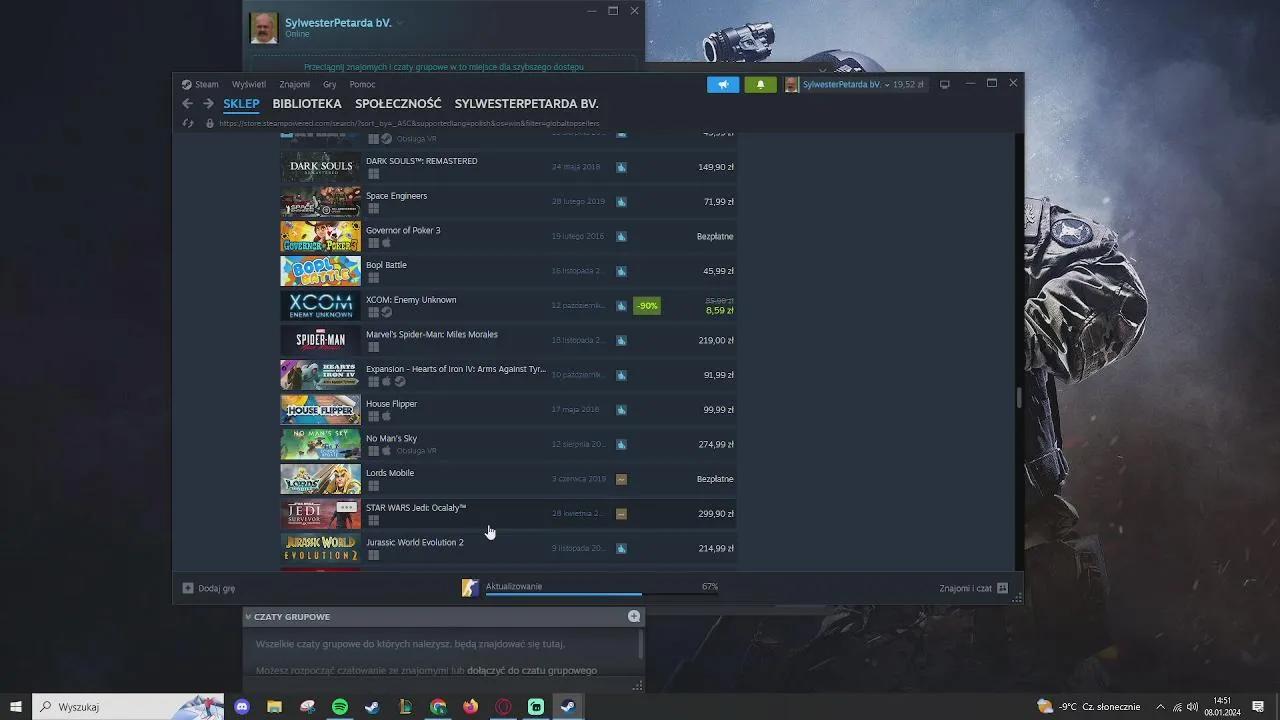Open the account dropdown SylwesterPetarda bV.

click(x=846, y=85)
